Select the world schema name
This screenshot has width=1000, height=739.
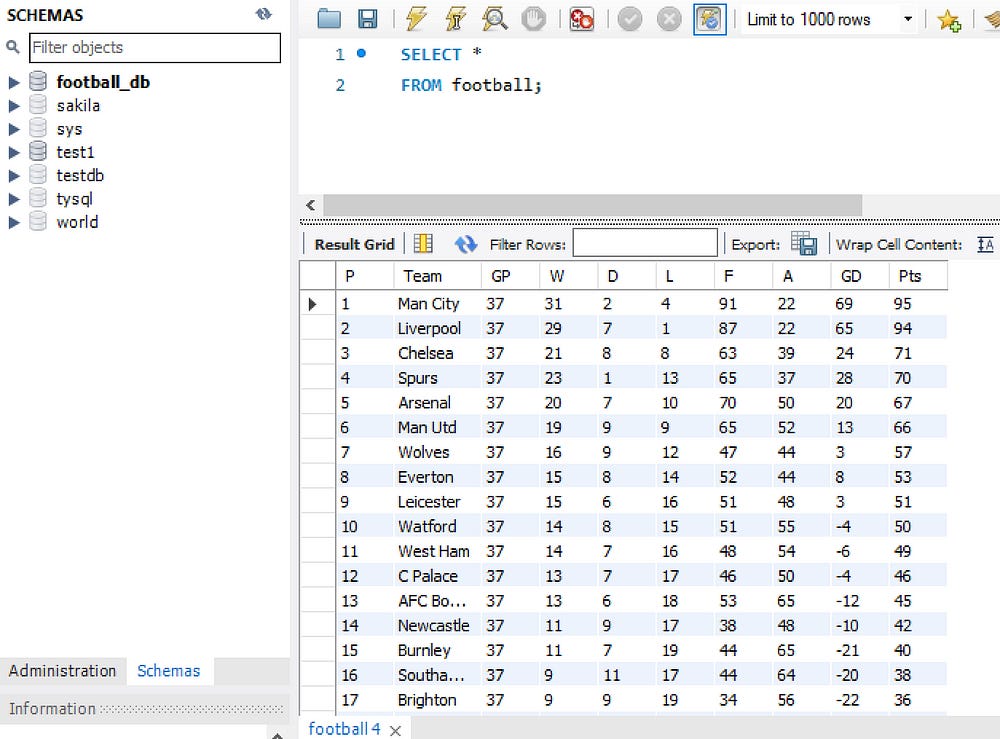(77, 223)
